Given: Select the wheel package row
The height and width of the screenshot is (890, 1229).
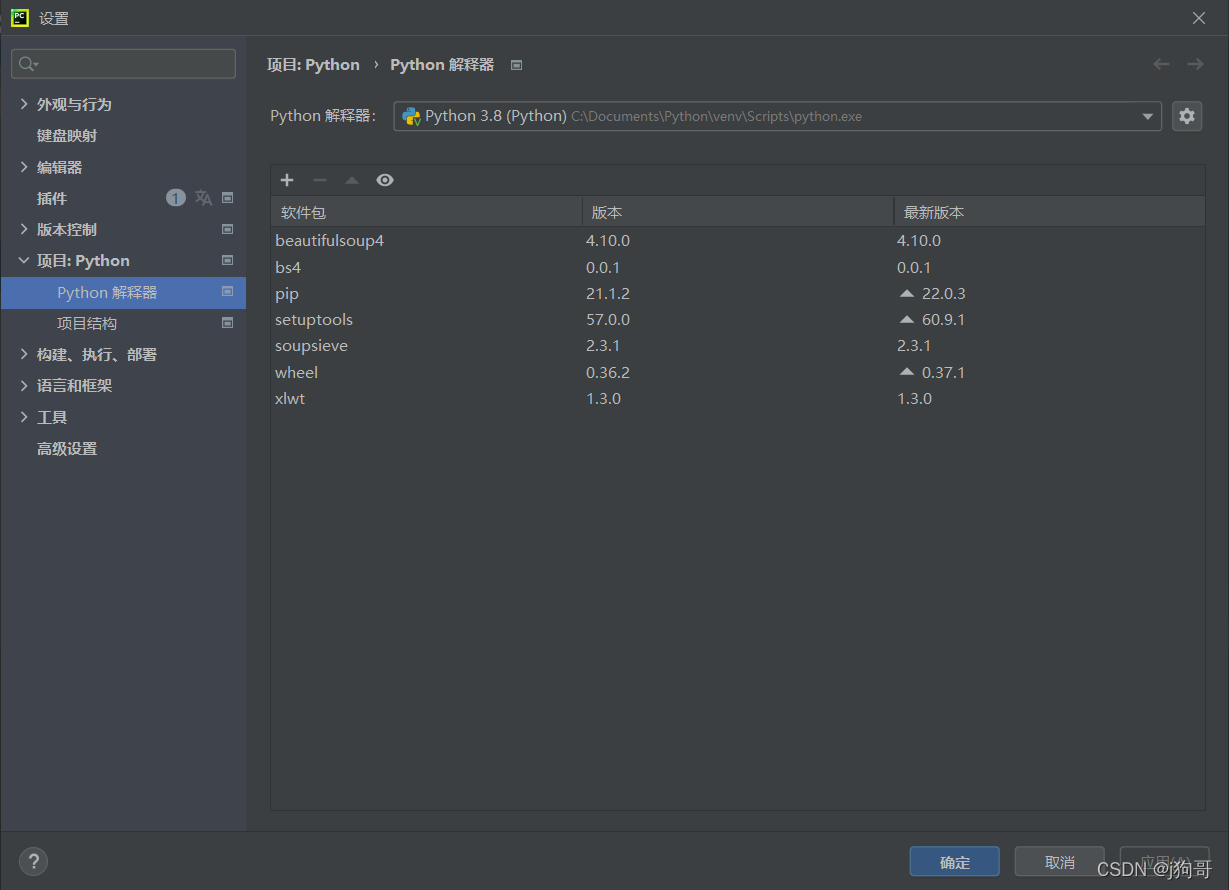Looking at the screenshot, I should click(x=738, y=372).
